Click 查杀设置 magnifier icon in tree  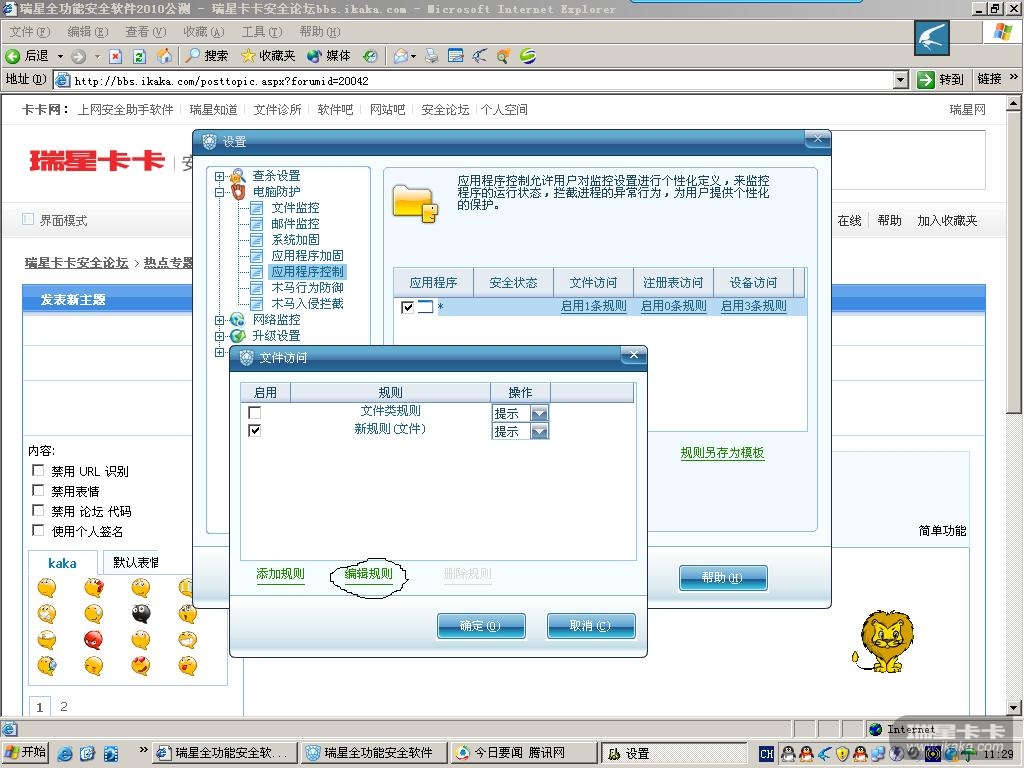tap(238, 176)
